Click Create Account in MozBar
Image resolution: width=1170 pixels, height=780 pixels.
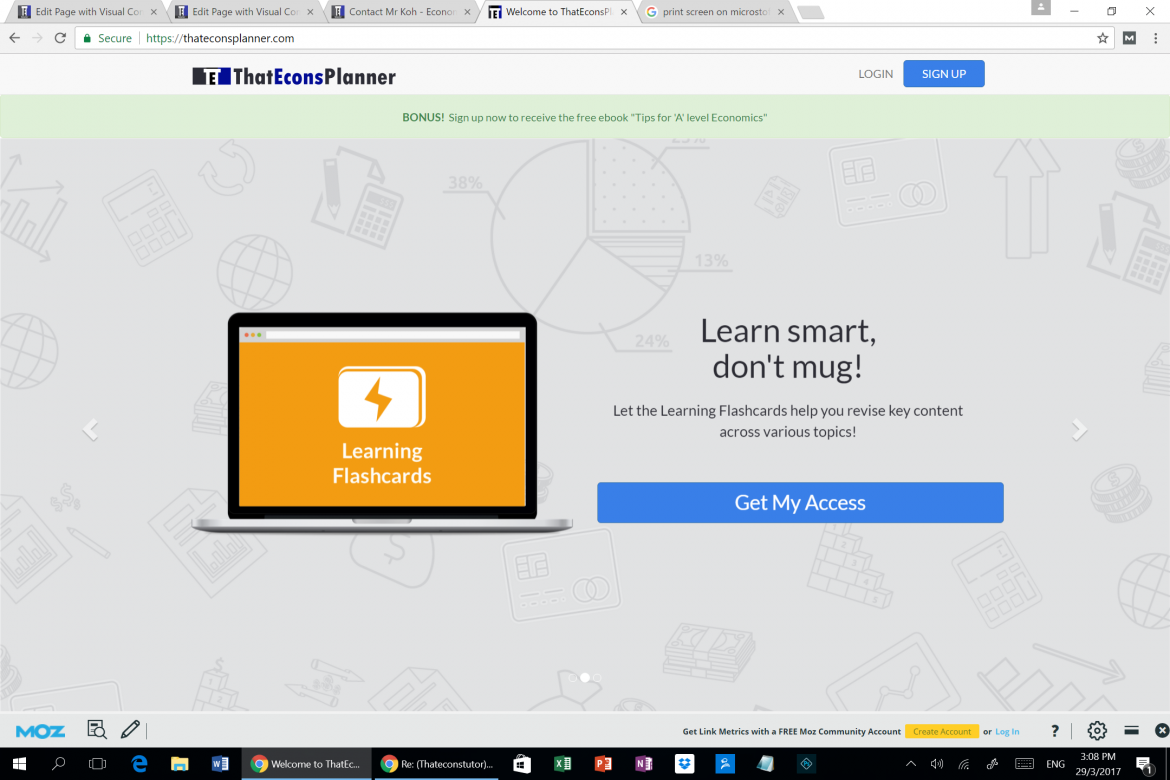pos(942,731)
